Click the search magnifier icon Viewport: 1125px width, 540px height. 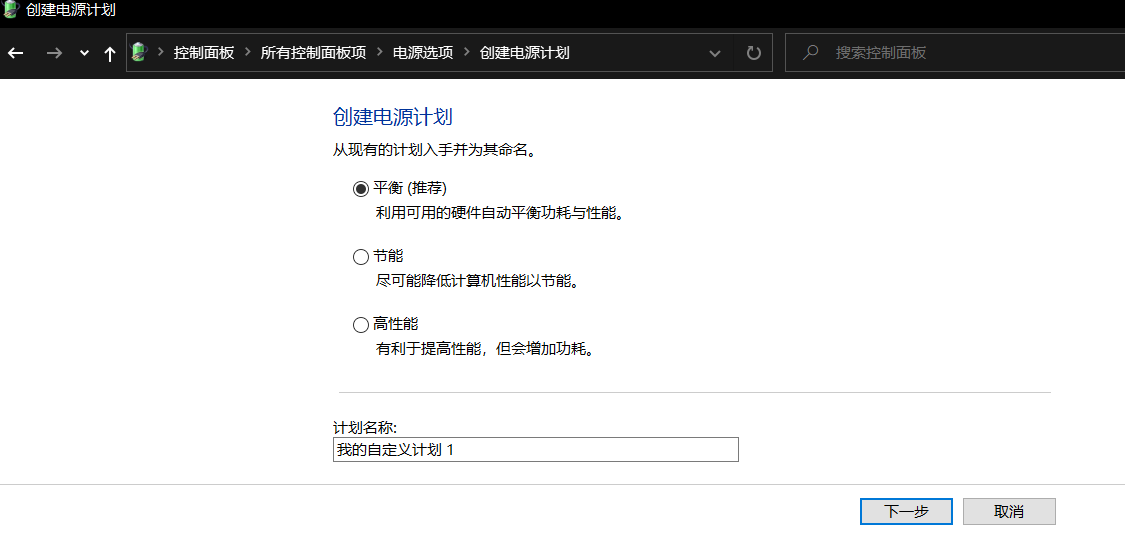point(811,52)
